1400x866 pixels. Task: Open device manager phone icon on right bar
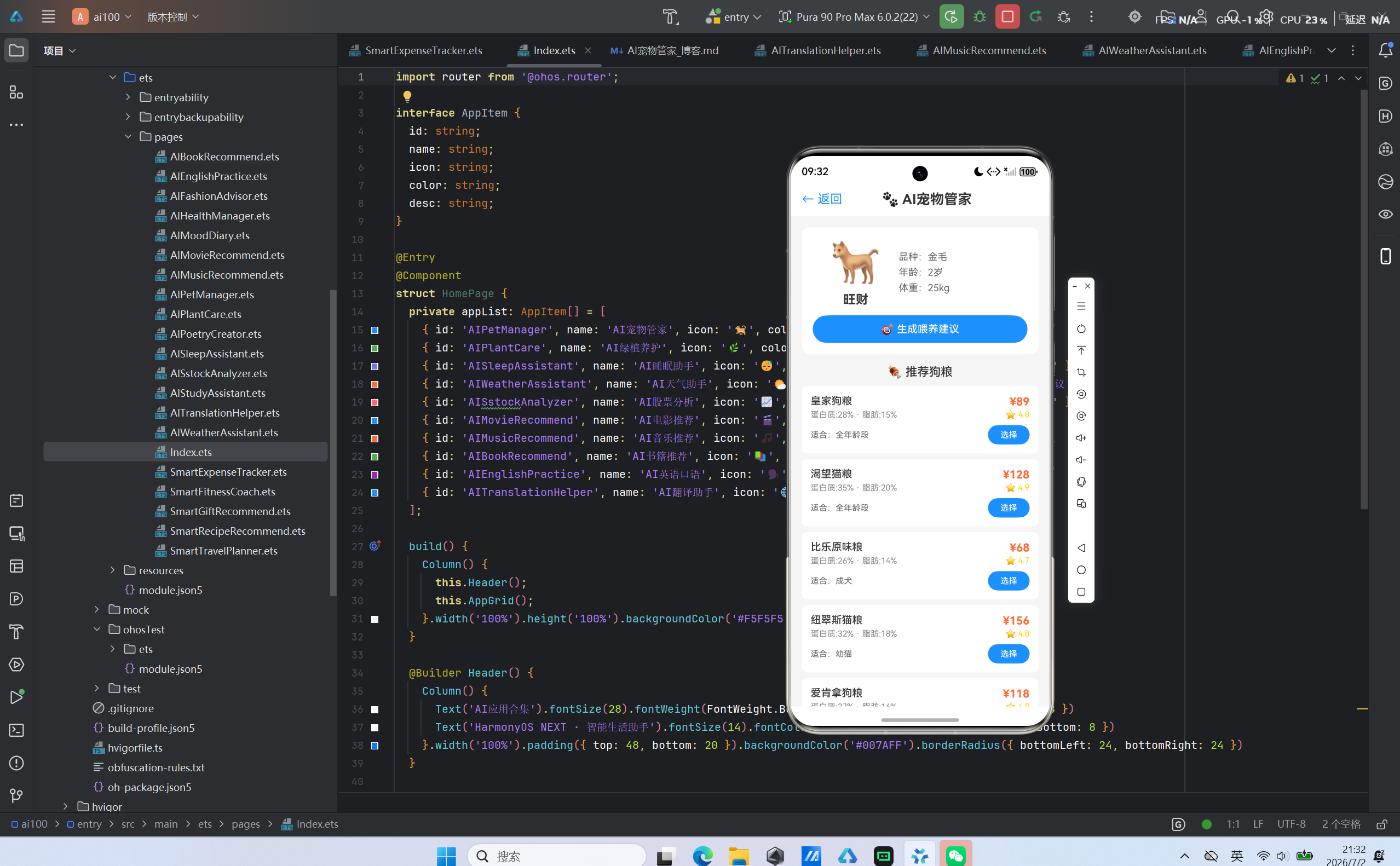(x=1385, y=256)
